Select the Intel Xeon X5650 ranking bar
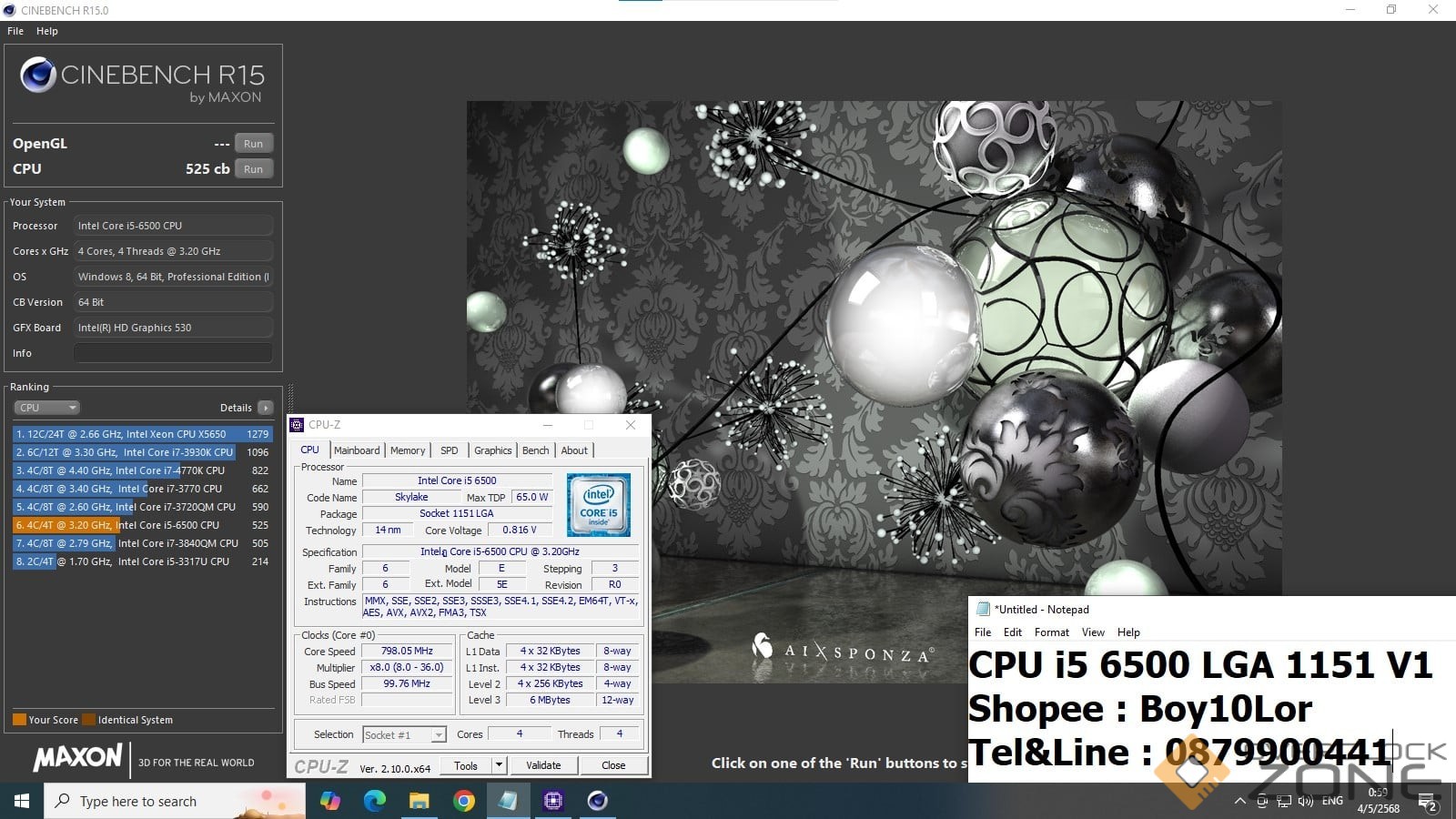Viewport: 1456px width, 819px height. (x=142, y=434)
